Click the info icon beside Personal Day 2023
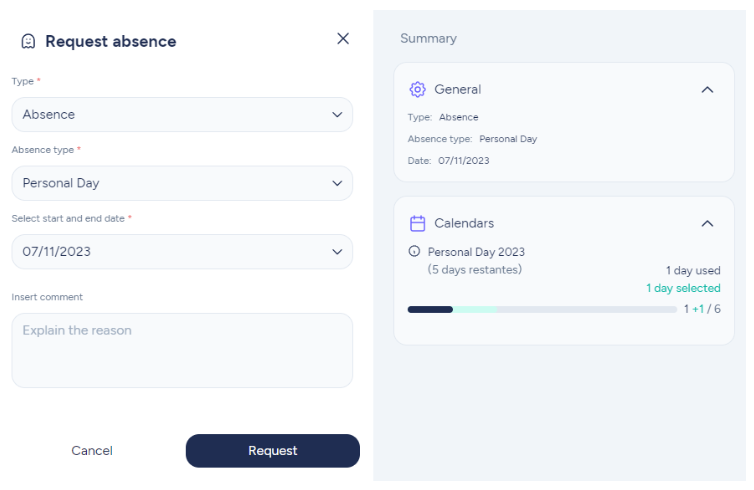754x490 pixels. 414,251
